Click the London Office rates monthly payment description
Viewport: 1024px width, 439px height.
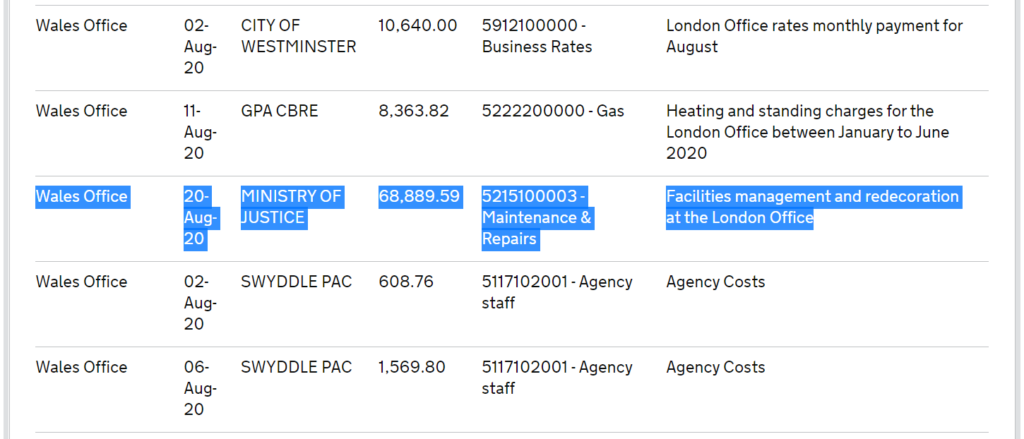[814, 36]
